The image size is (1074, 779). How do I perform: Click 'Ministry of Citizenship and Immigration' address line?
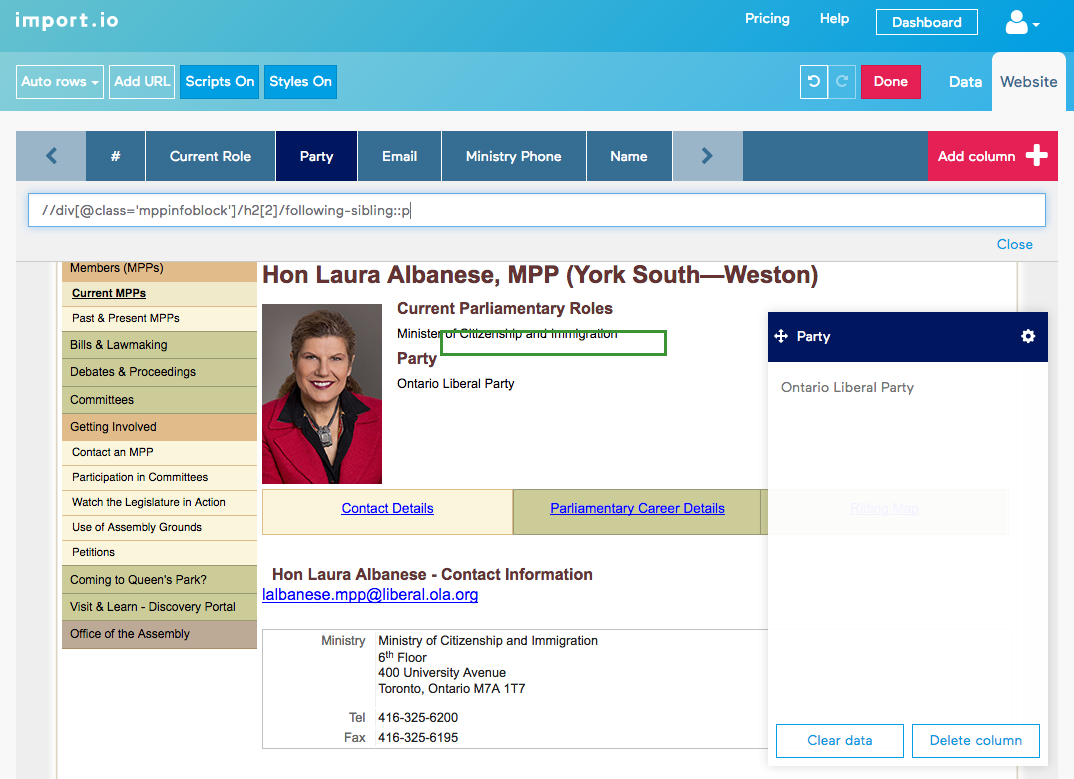click(x=488, y=641)
